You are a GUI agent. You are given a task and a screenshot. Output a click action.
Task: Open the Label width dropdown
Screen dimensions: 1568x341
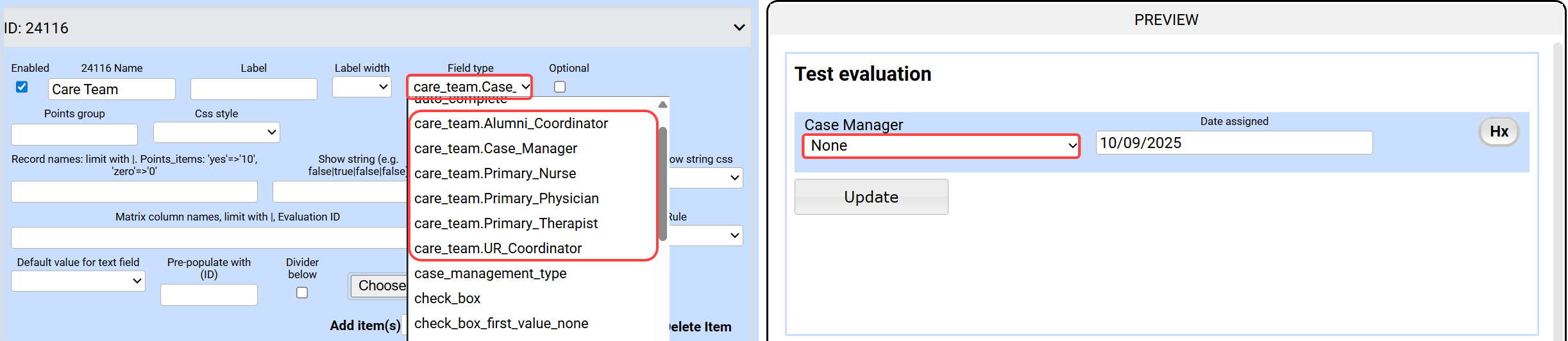pos(362,87)
